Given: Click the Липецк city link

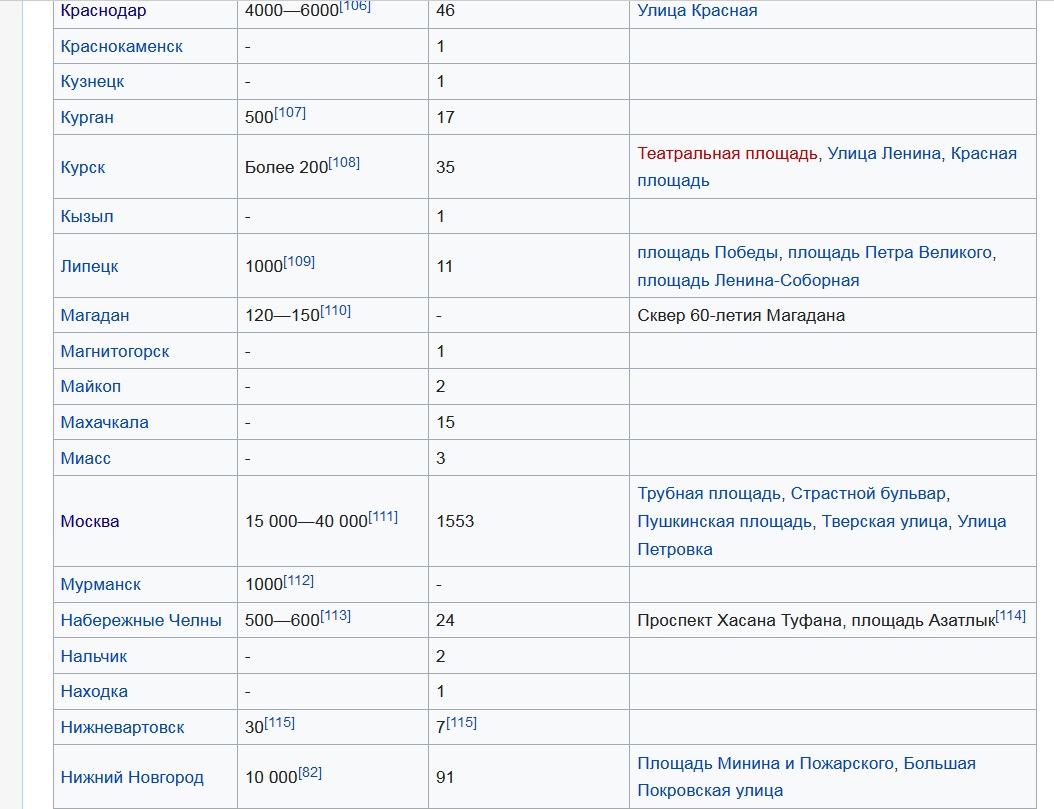Looking at the screenshot, I should [89, 266].
